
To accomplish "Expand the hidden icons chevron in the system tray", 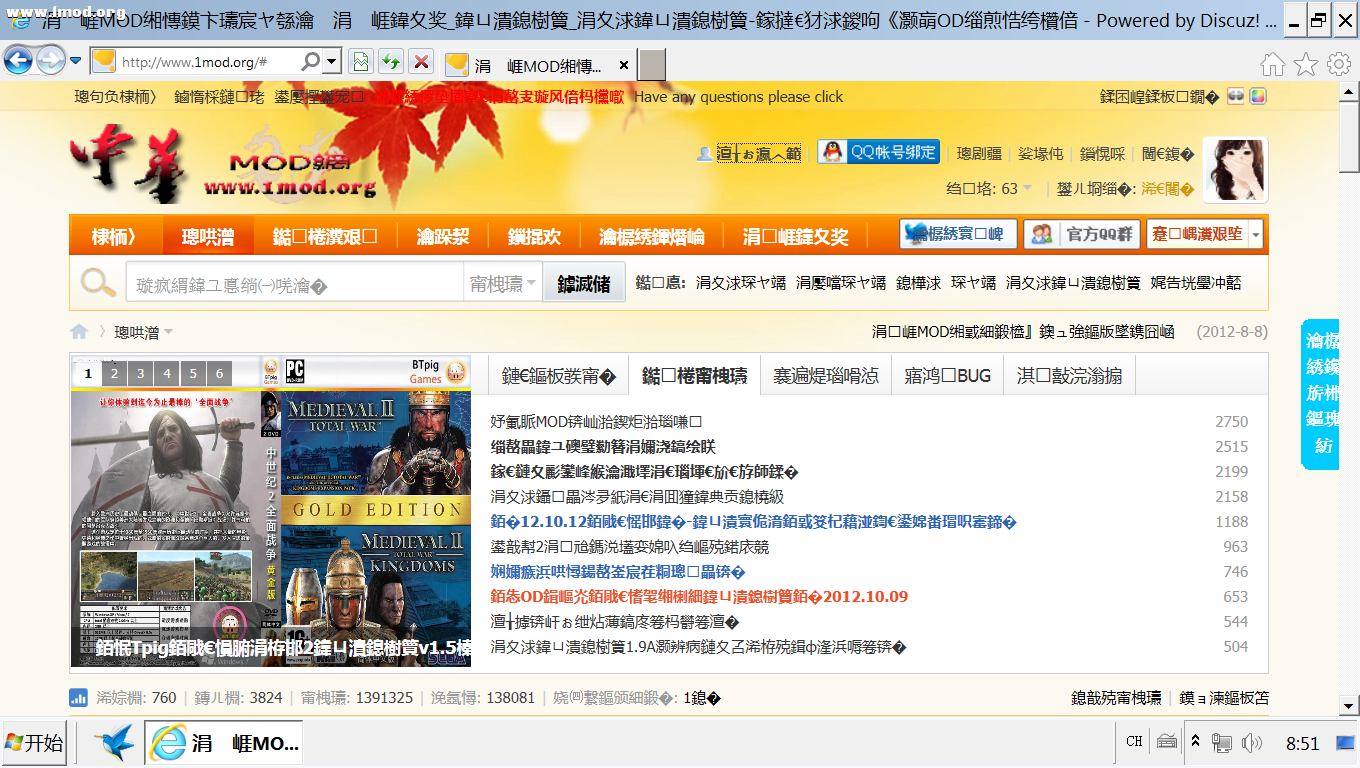I will [x=1196, y=742].
